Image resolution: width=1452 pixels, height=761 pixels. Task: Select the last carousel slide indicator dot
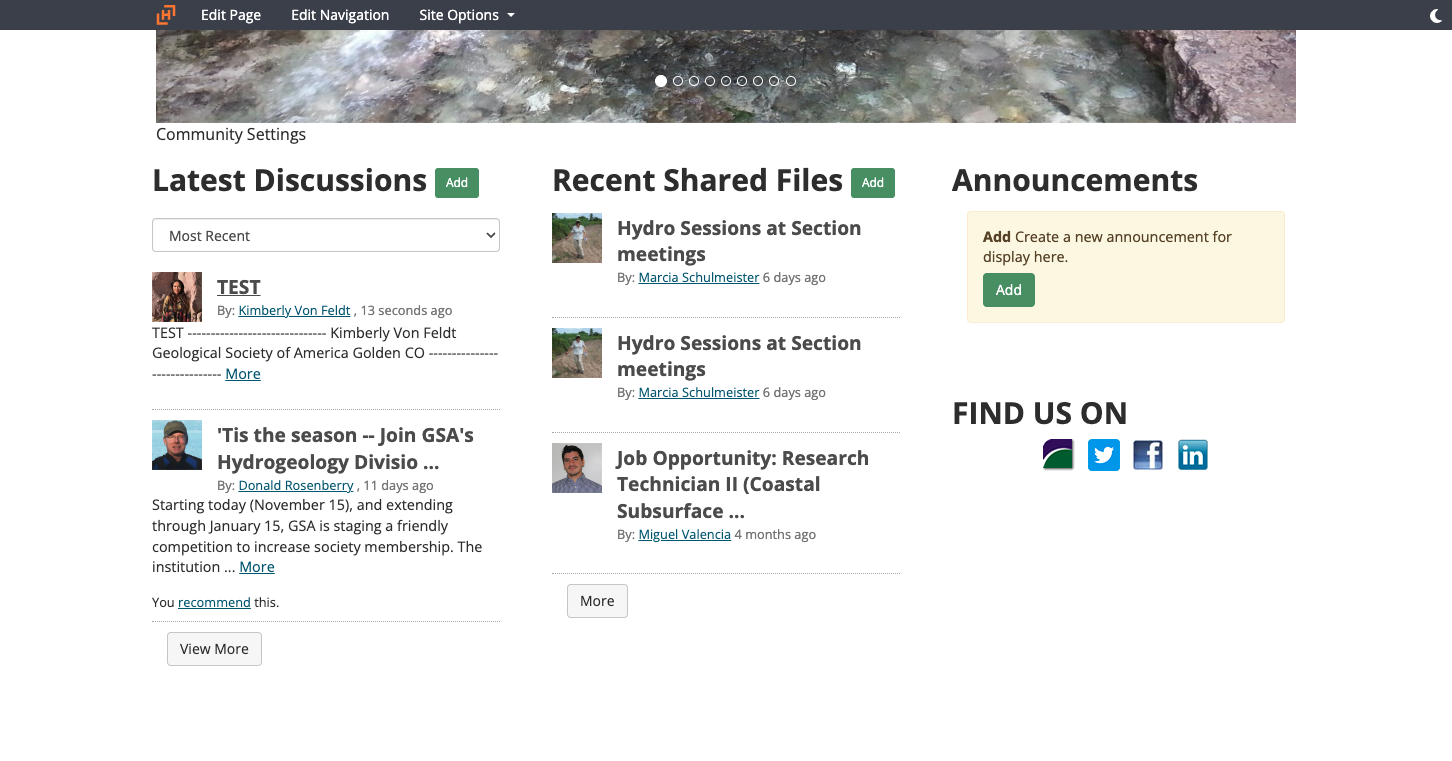(791, 81)
